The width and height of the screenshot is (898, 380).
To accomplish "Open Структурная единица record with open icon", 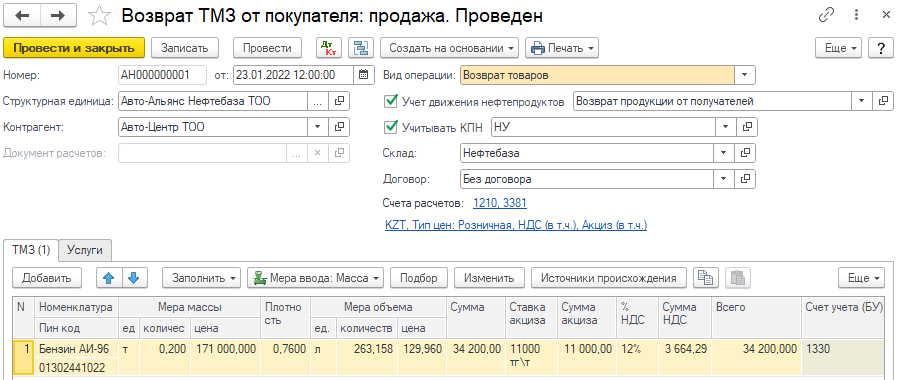I will pyautogui.click(x=339, y=101).
